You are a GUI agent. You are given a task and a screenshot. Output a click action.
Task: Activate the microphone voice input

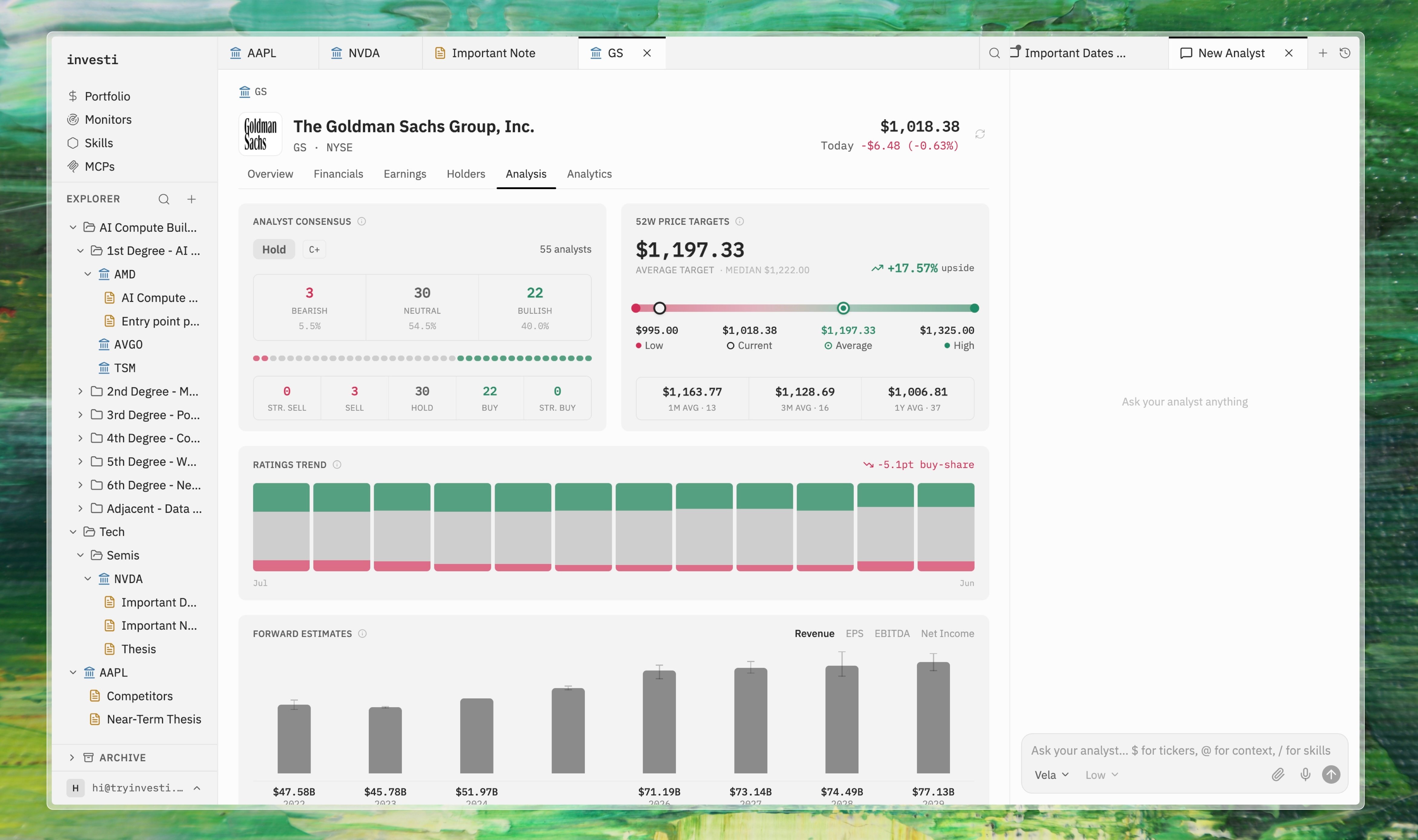tap(1305, 775)
